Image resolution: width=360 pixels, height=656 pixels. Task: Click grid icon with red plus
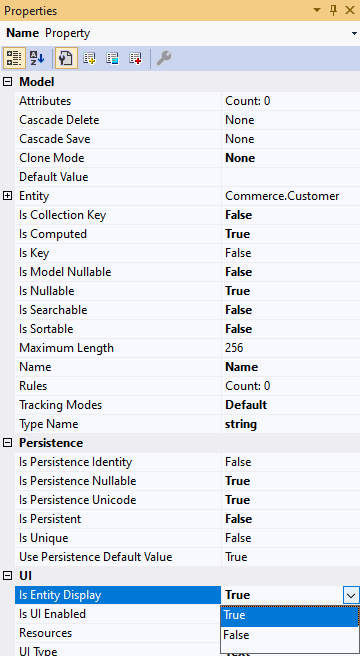[135, 58]
